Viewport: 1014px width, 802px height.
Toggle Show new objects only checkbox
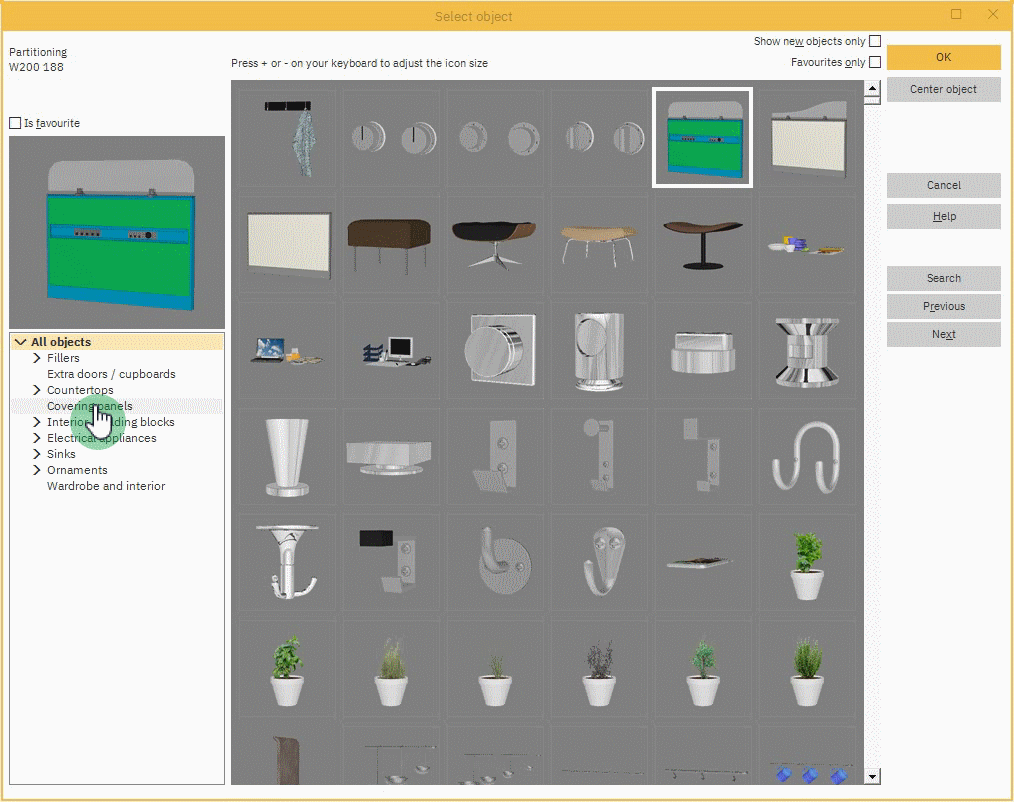[x=875, y=41]
